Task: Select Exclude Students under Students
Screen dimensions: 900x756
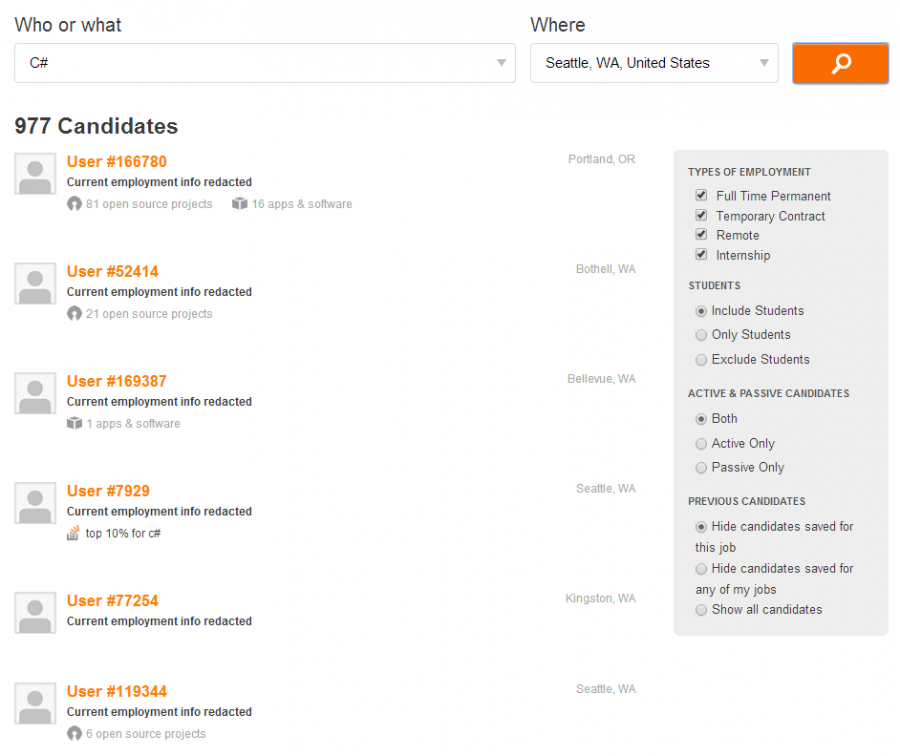Action: (x=701, y=359)
